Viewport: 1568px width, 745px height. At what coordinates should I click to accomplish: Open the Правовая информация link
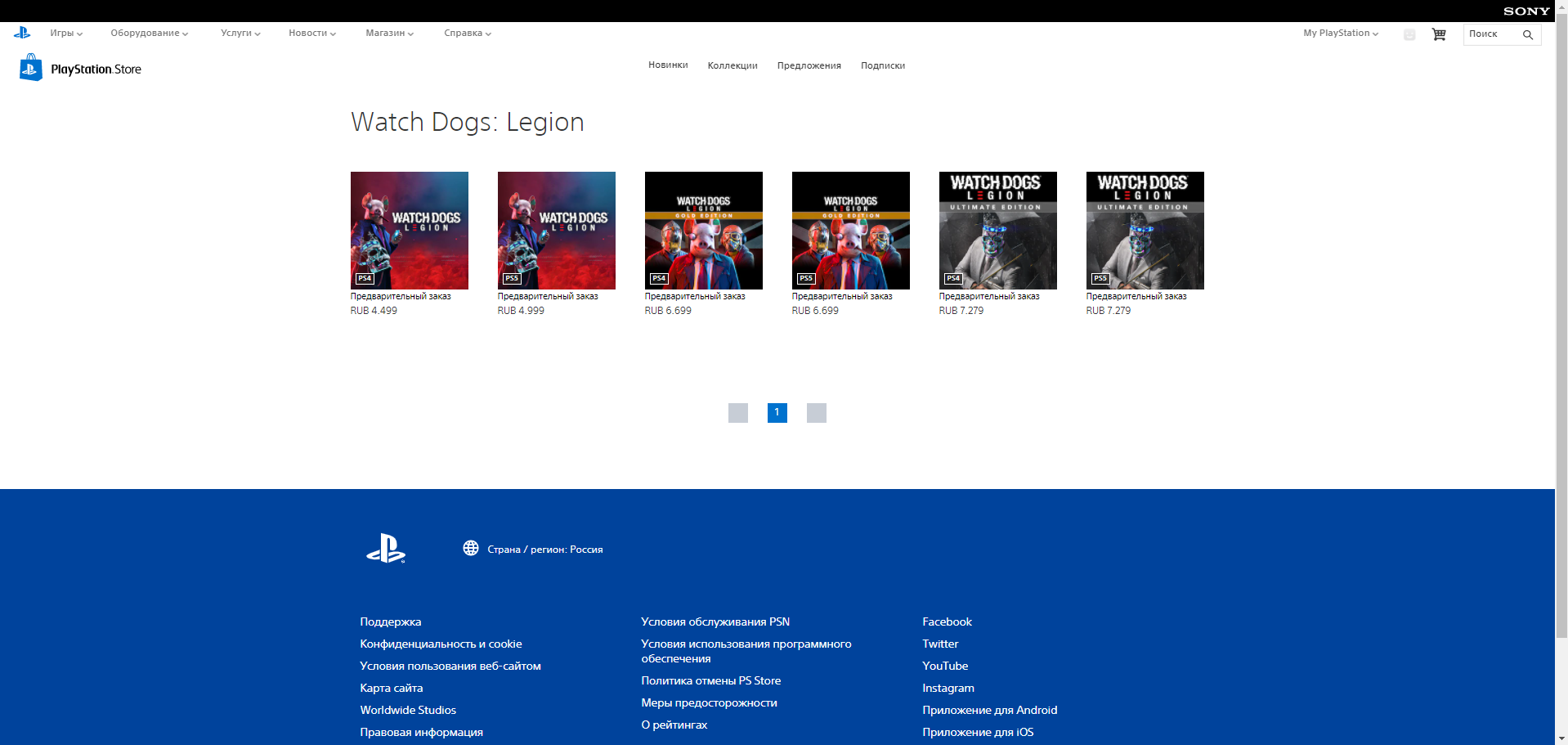(421, 733)
